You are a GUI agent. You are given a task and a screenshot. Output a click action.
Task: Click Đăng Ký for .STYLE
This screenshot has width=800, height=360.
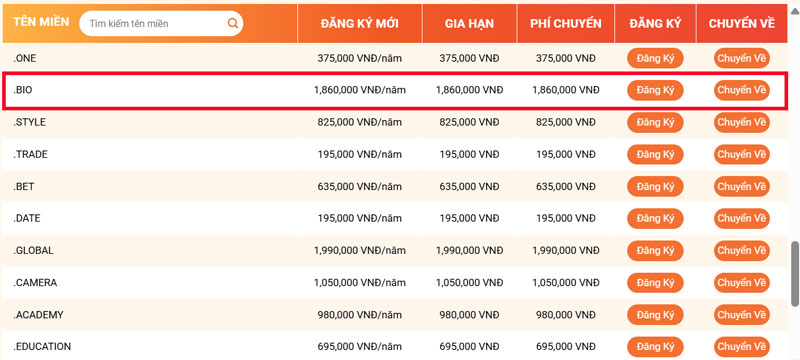655,122
